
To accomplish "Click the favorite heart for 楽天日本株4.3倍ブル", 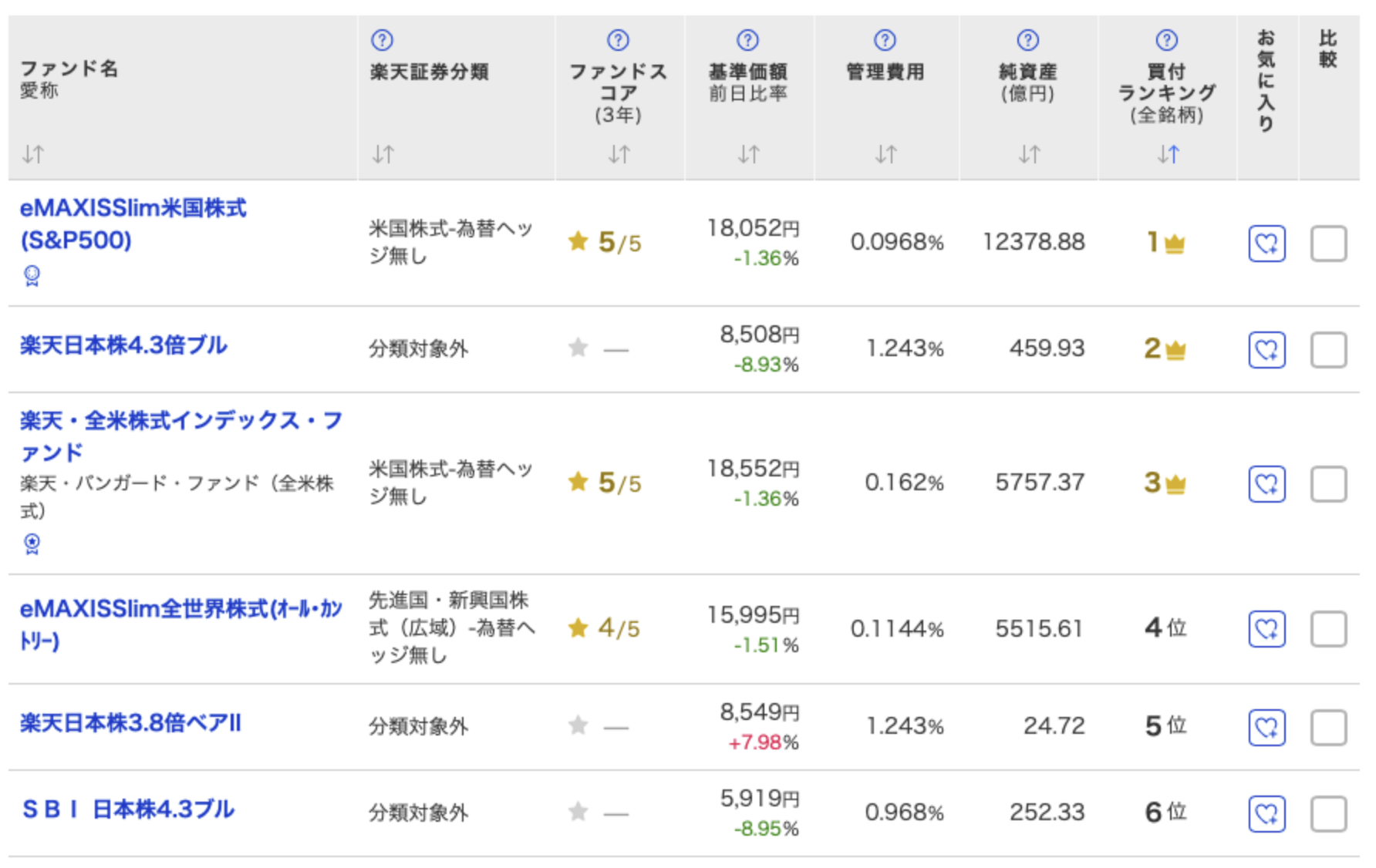I will coord(1266,348).
